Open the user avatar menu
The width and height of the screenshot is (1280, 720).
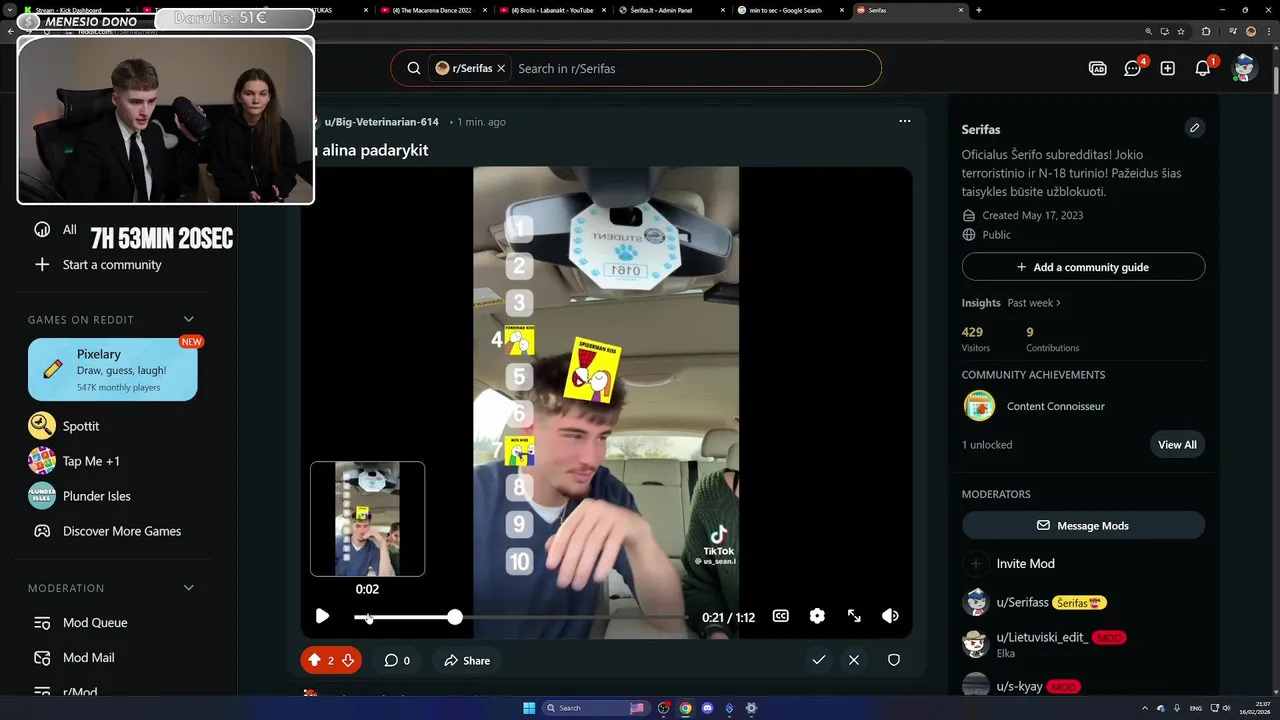pos(1244,68)
